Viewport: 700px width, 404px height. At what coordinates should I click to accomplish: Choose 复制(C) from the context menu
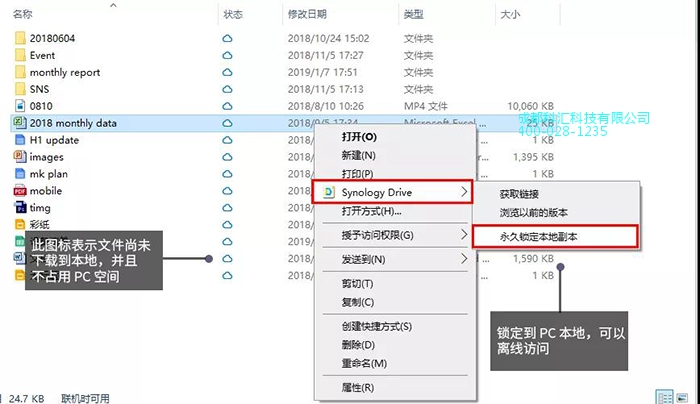click(358, 302)
